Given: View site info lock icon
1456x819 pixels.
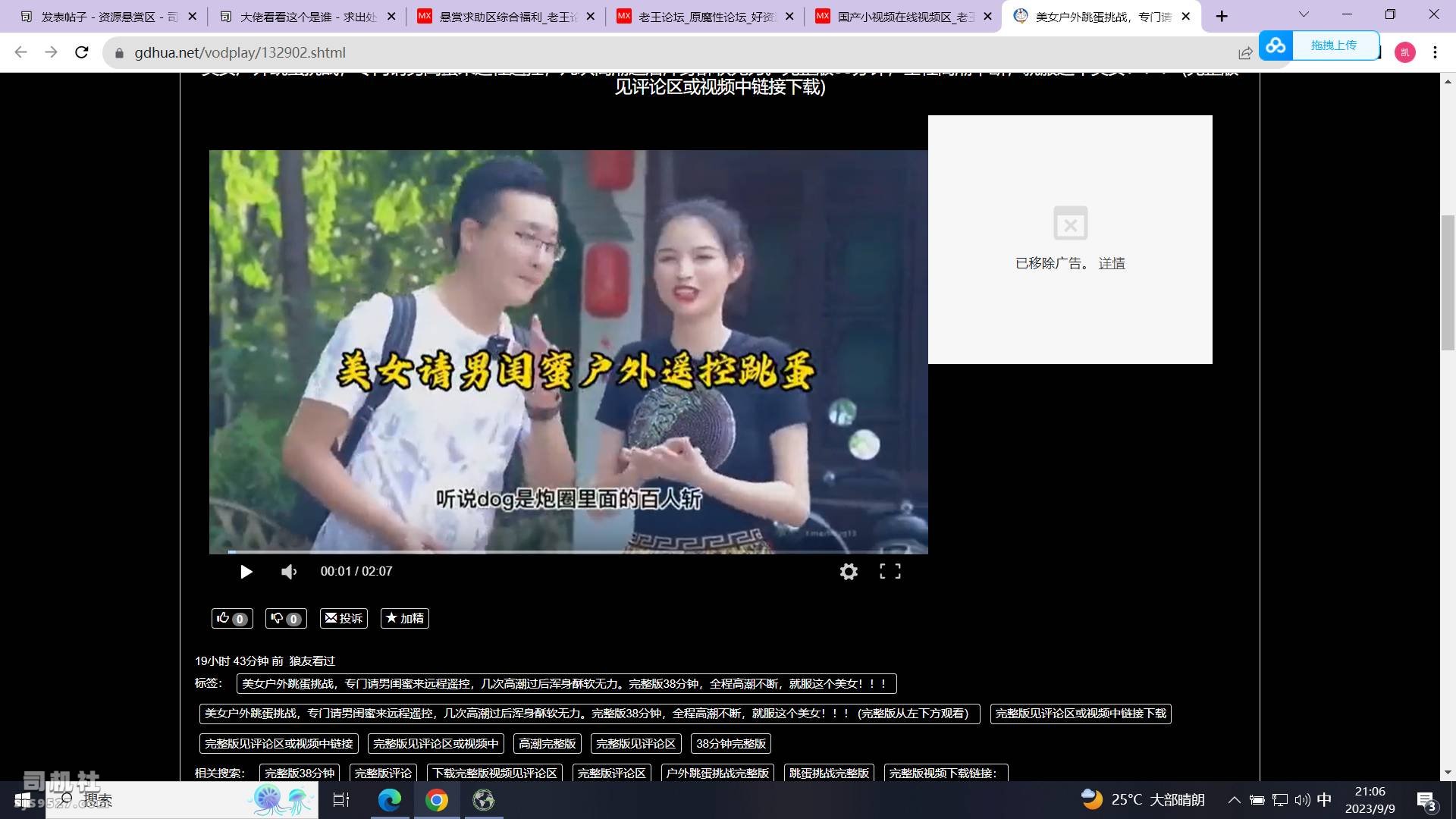Looking at the screenshot, I should tap(119, 53).
